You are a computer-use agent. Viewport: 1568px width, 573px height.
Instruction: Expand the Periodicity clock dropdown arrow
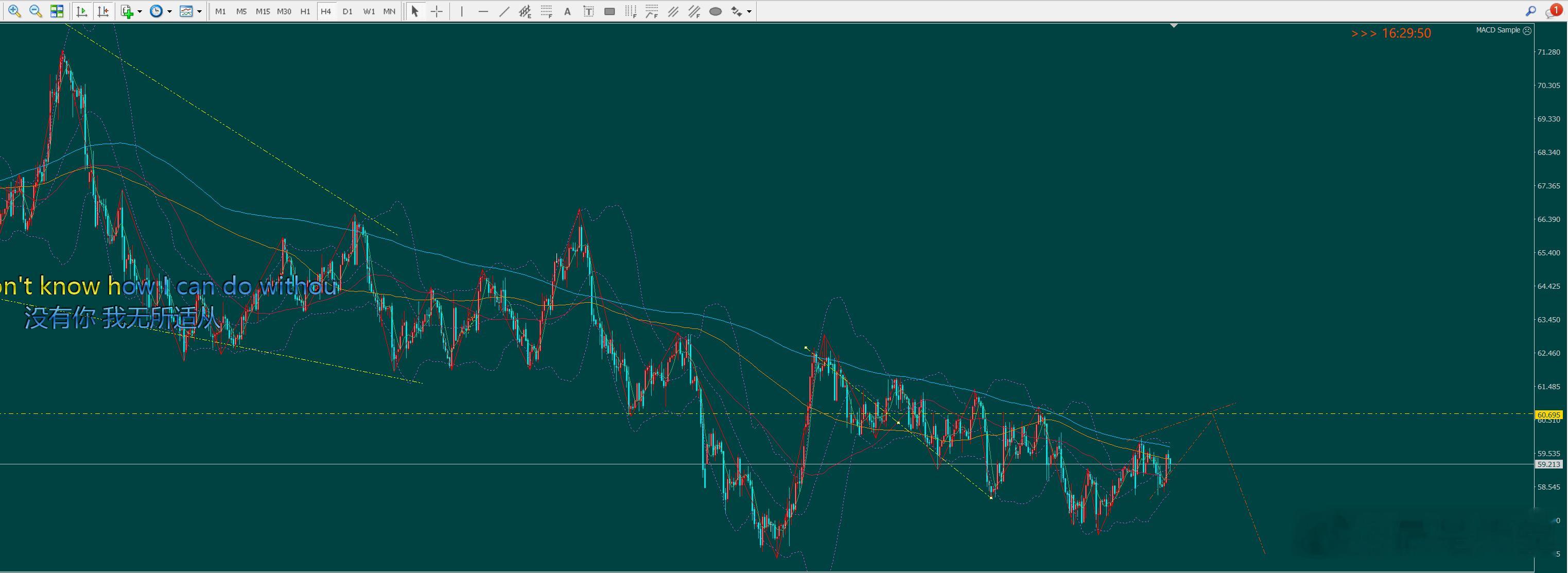point(169,11)
